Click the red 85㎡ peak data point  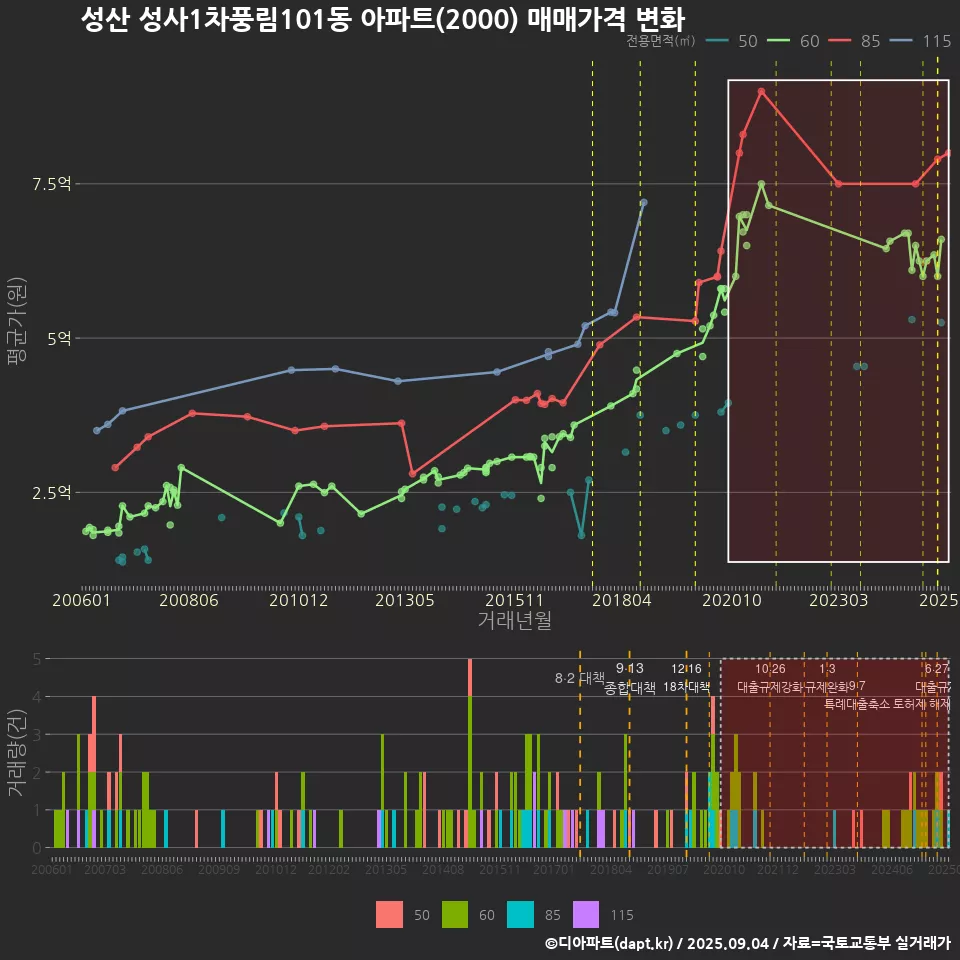click(761, 91)
